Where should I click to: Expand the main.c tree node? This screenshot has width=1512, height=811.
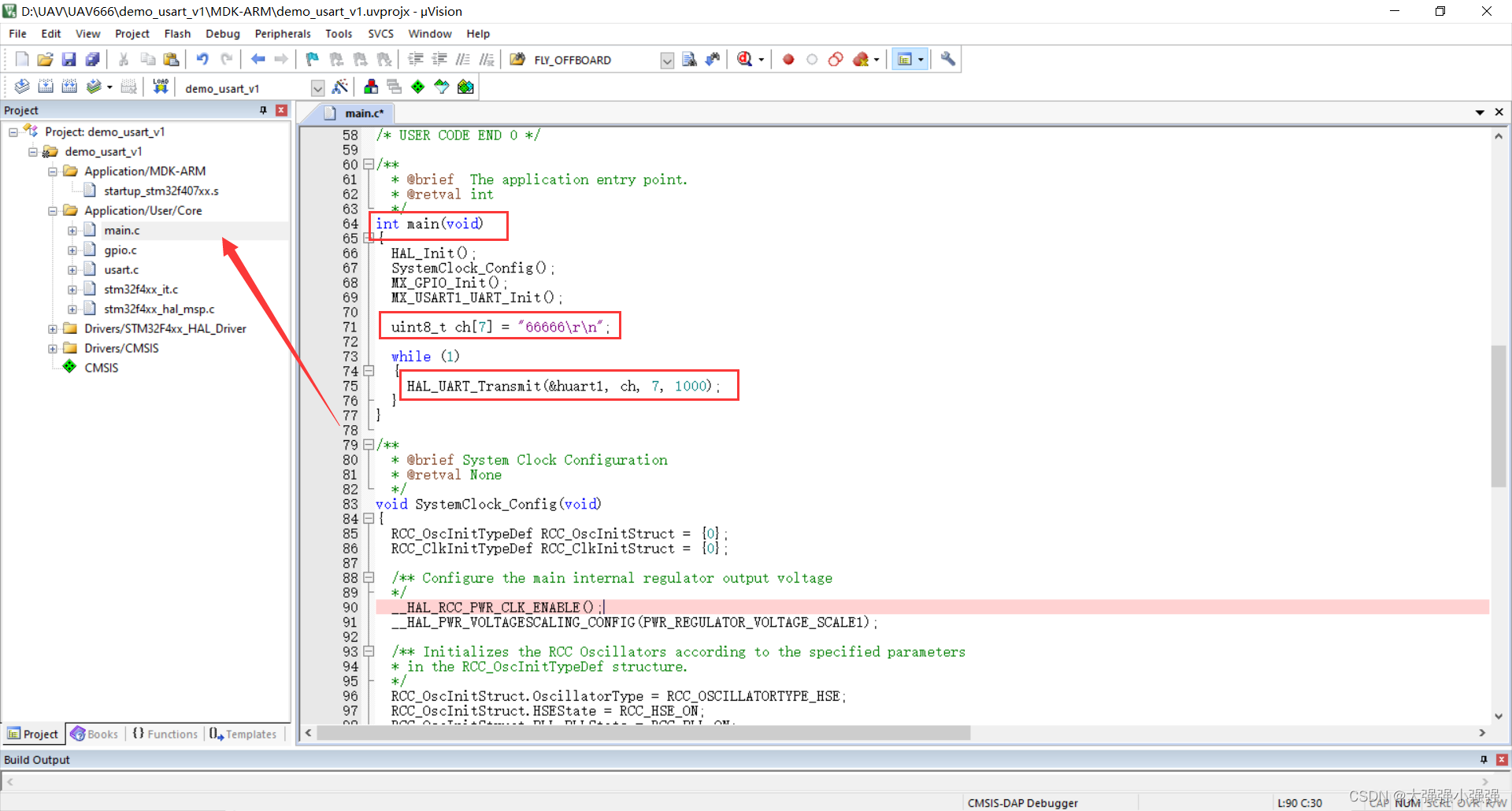72,230
